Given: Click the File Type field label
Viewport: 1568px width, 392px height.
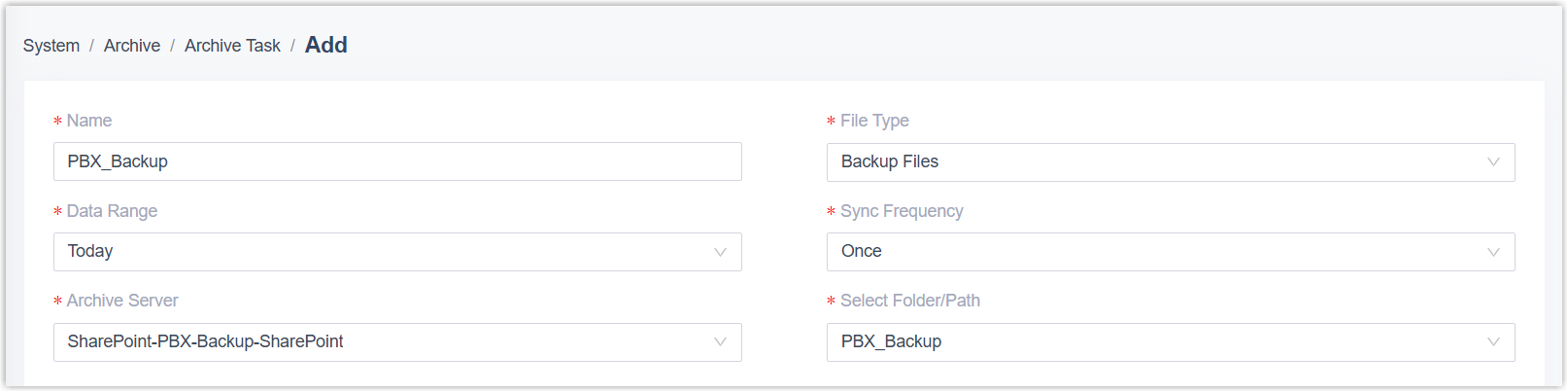Looking at the screenshot, I should click(874, 121).
